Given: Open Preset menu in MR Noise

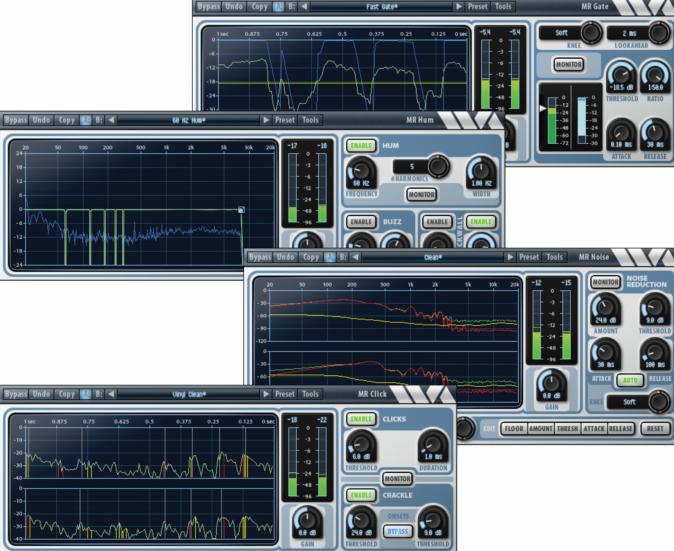Looking at the screenshot, I should pyautogui.click(x=529, y=257).
